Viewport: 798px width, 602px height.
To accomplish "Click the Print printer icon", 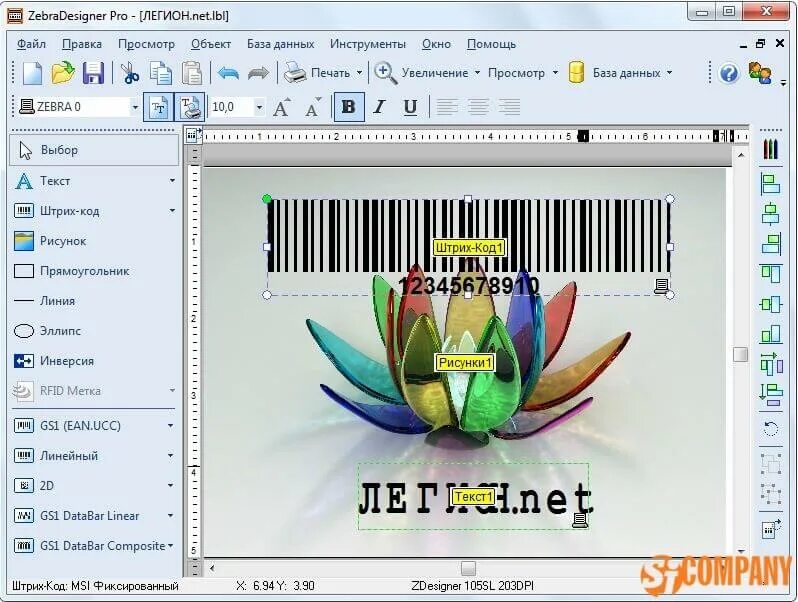I will pos(295,73).
